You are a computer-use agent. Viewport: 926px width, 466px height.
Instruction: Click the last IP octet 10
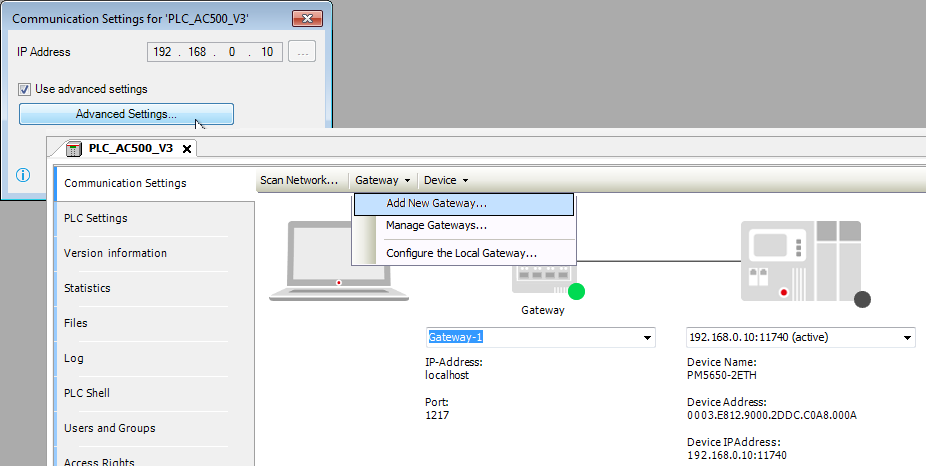(x=267, y=52)
